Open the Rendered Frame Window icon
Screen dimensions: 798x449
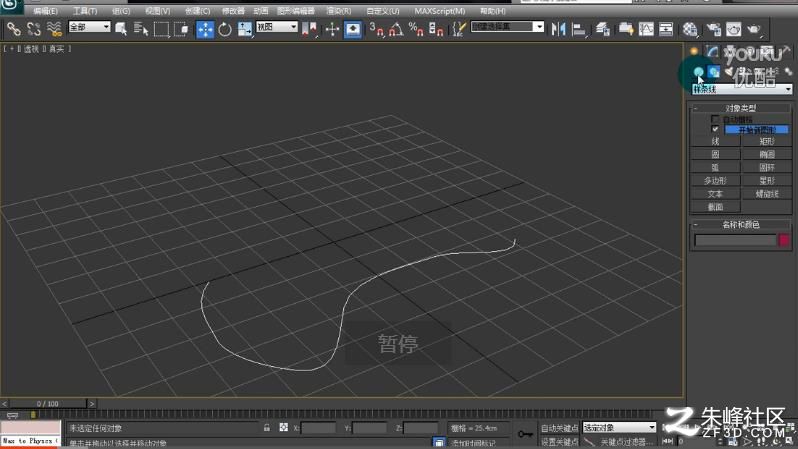pyautogui.click(x=733, y=29)
